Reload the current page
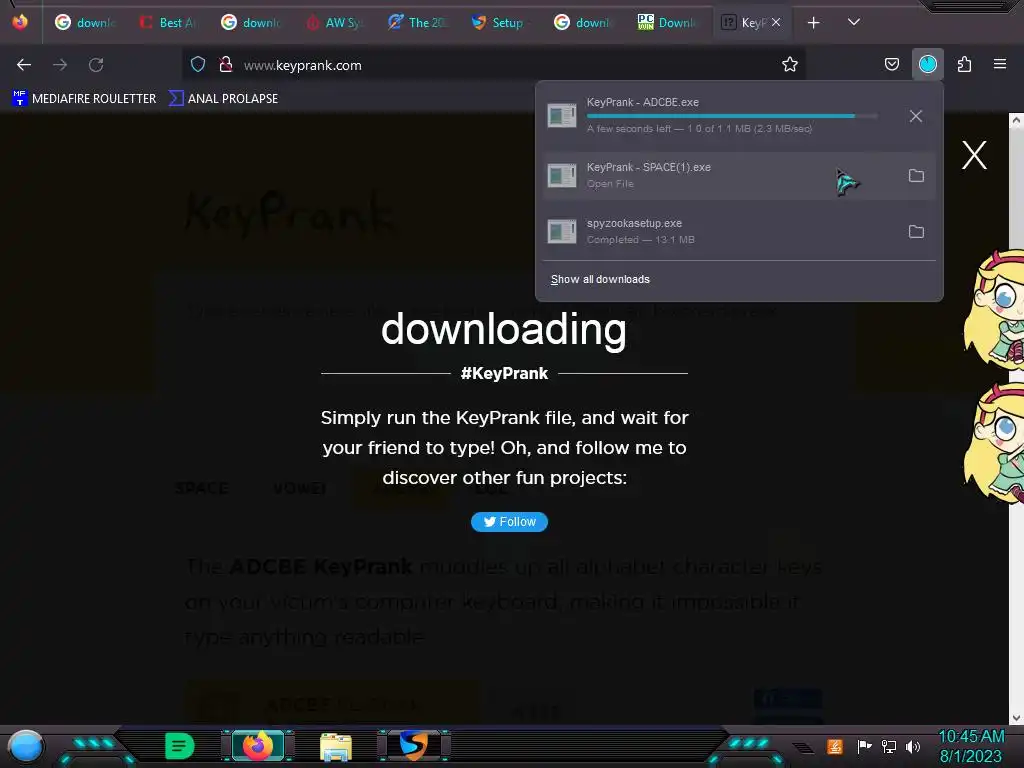The height and width of the screenshot is (768, 1024). point(96,65)
